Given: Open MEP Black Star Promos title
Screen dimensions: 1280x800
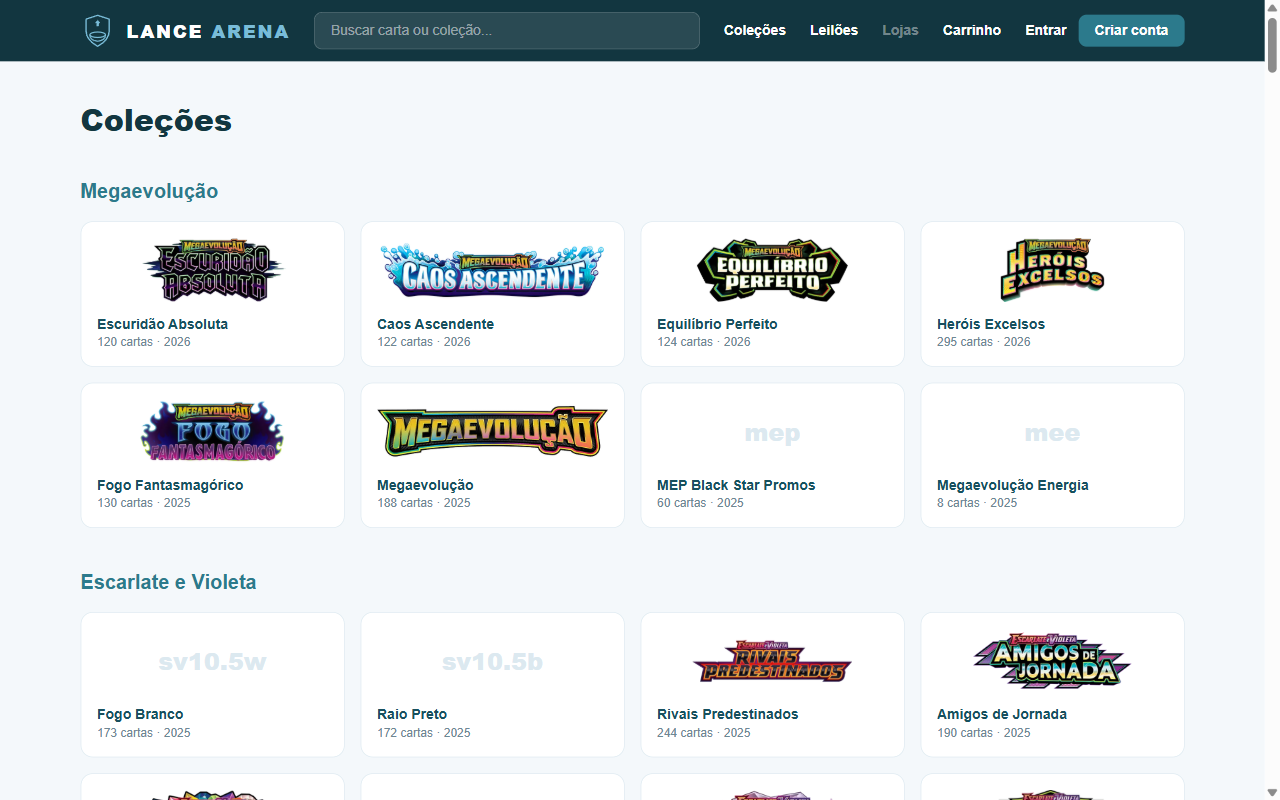Looking at the screenshot, I should pyautogui.click(x=736, y=485).
